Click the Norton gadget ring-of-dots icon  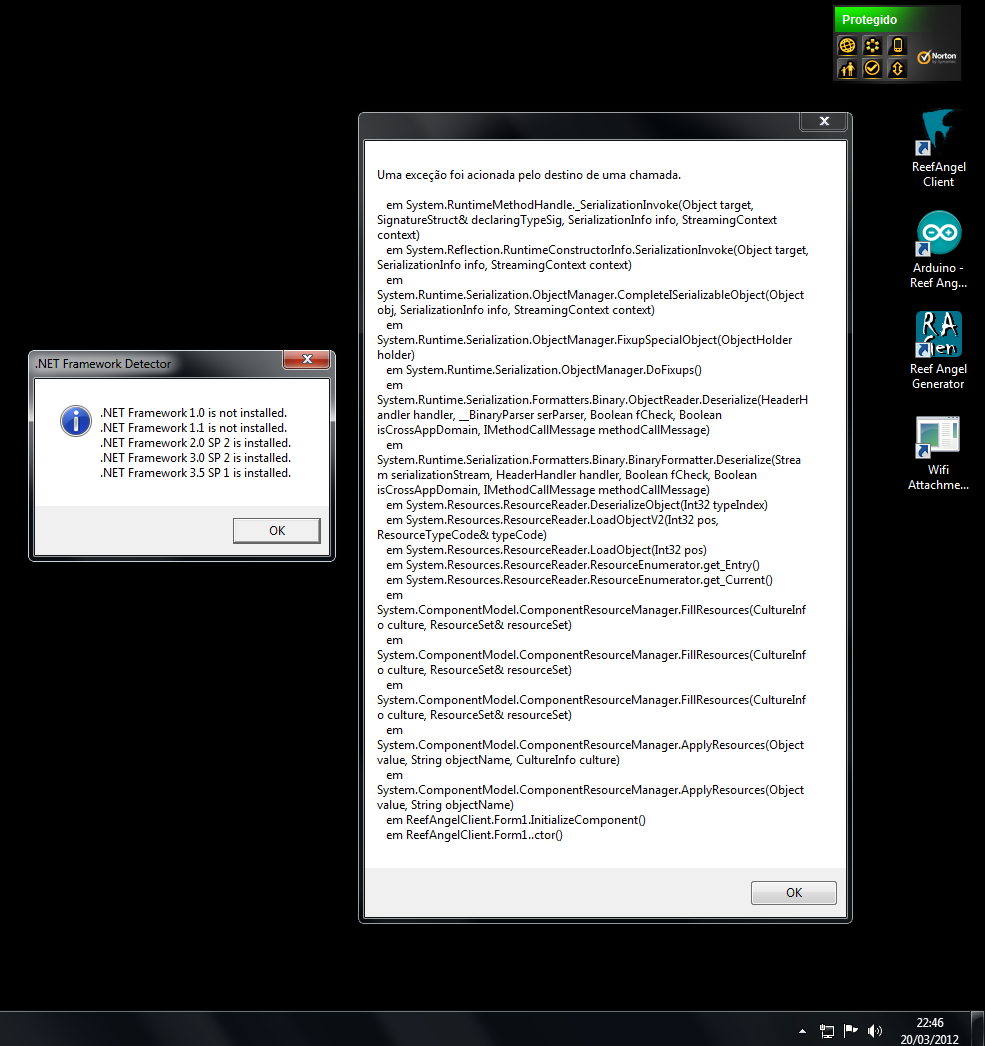pos(872,45)
